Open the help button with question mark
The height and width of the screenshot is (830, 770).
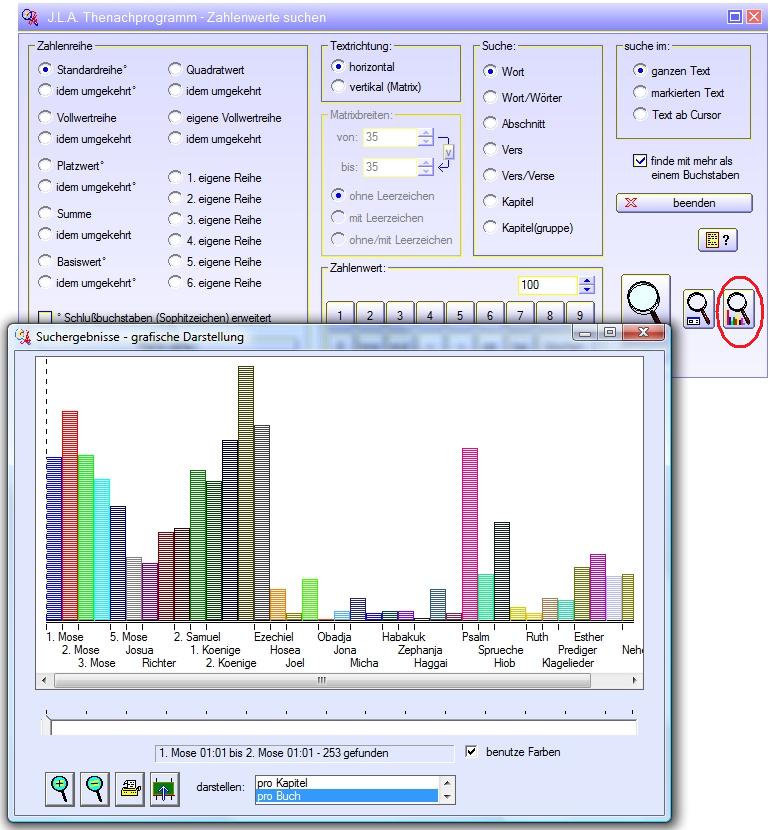[x=716, y=240]
